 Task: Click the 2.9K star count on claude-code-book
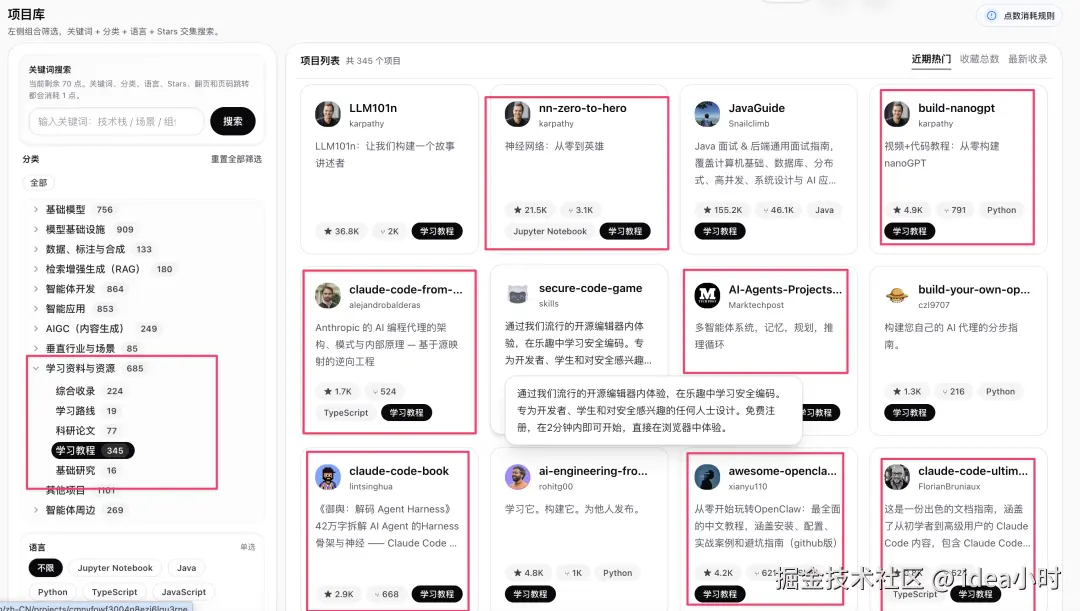[x=338, y=594]
